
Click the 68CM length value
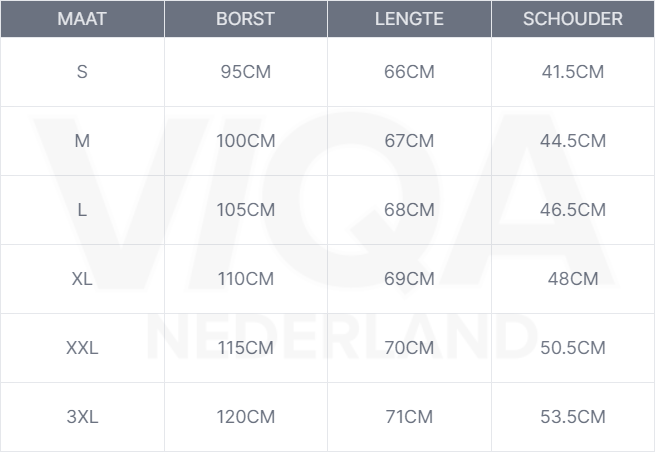click(x=409, y=210)
